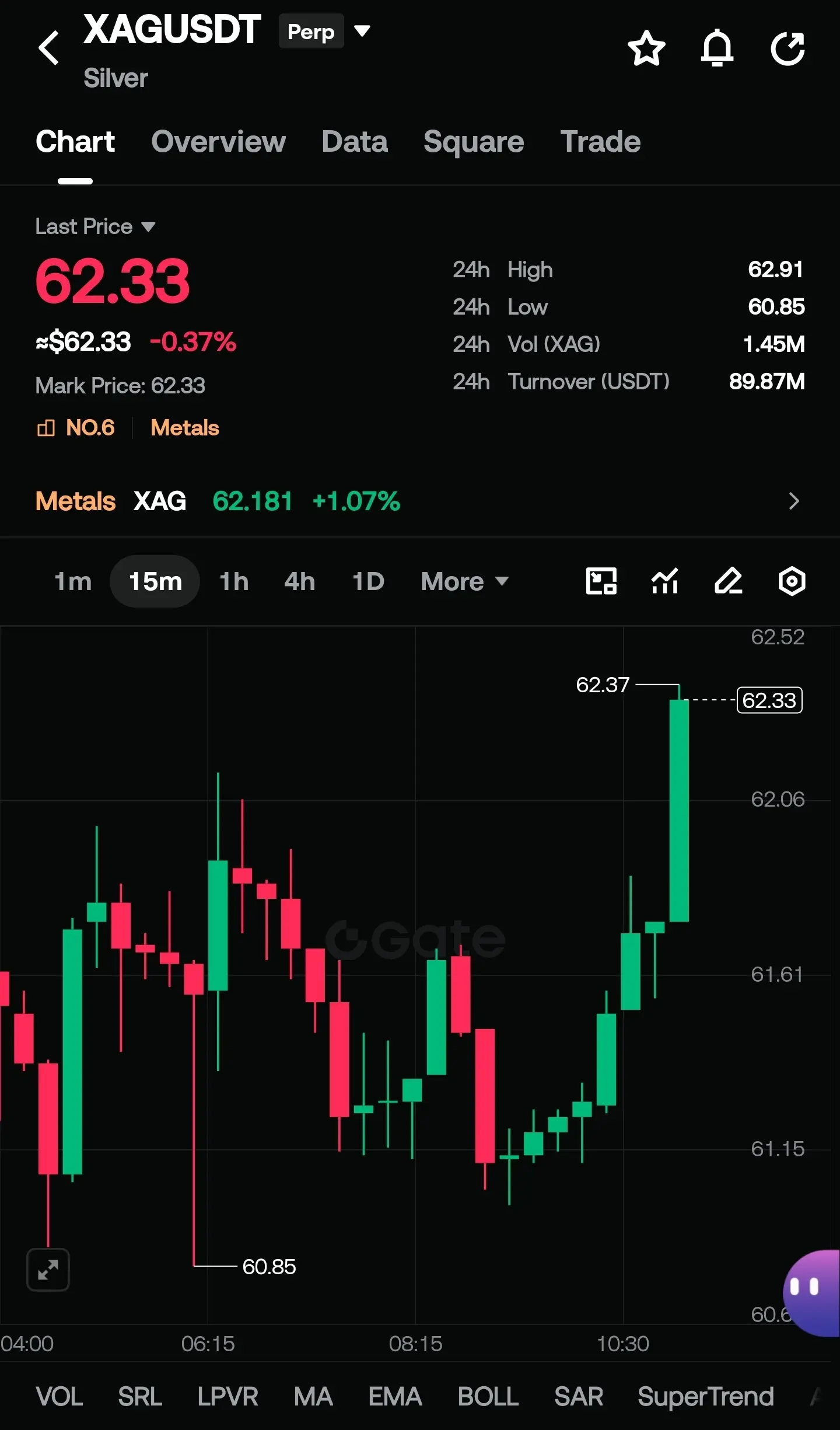The height and width of the screenshot is (1430, 840).
Task: Toggle the LPVR indicator
Action: pos(228,1397)
